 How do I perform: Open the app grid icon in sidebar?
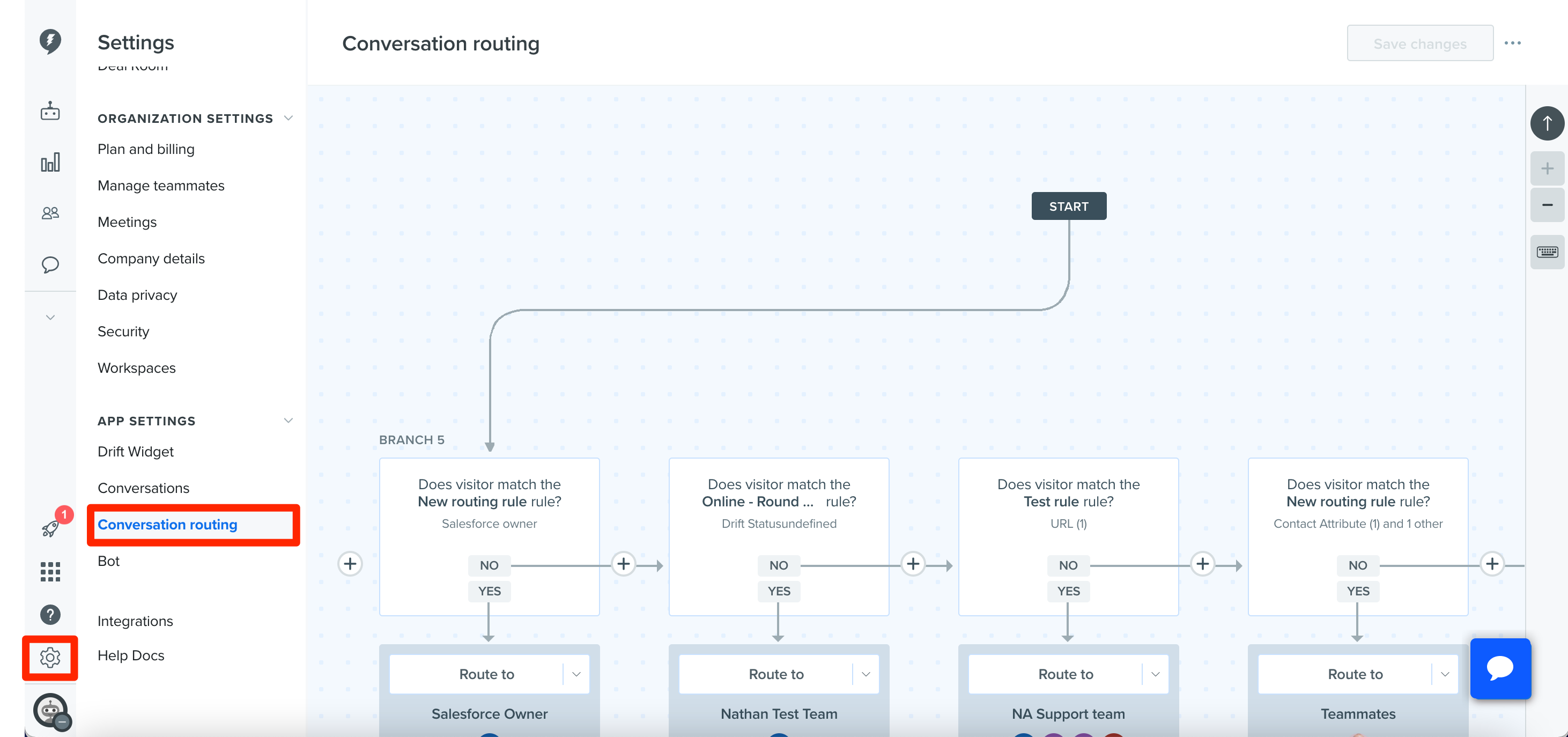[50, 571]
